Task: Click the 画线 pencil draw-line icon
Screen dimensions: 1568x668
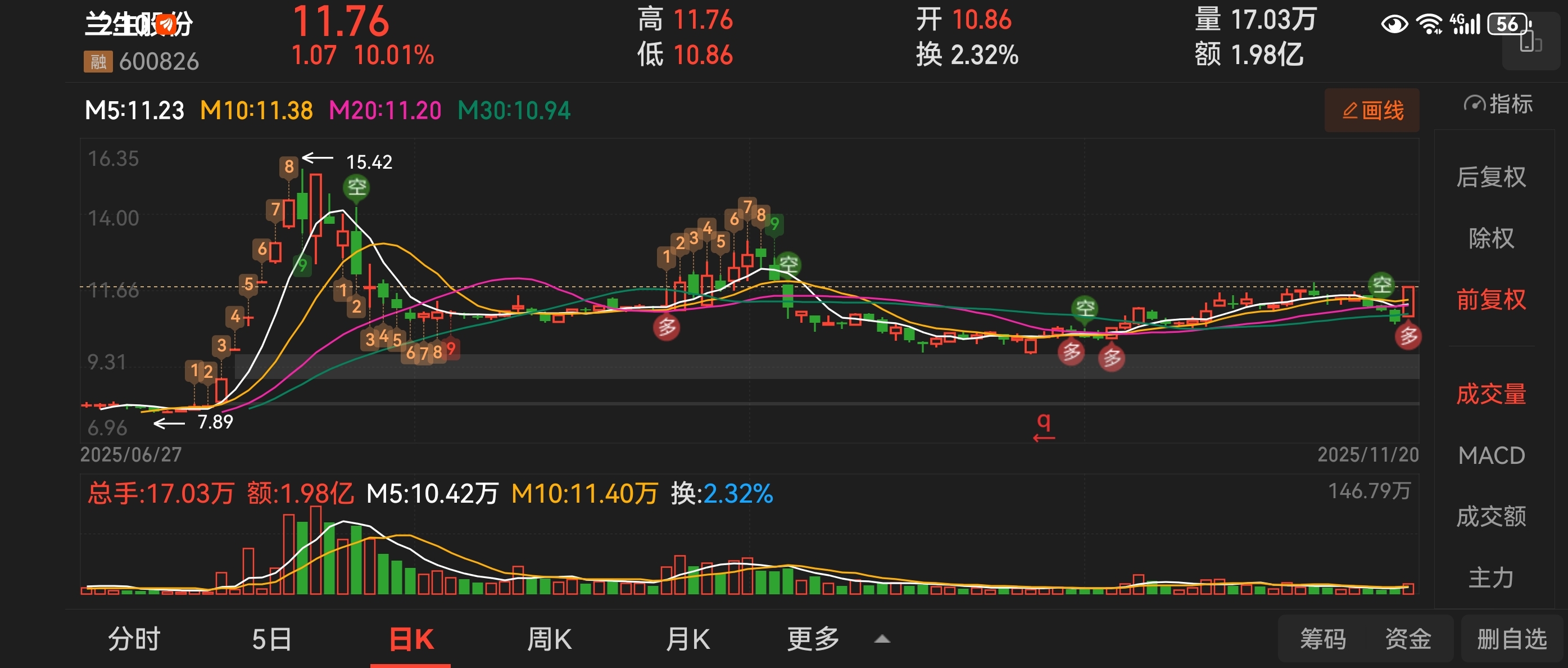Action: tap(1349, 110)
